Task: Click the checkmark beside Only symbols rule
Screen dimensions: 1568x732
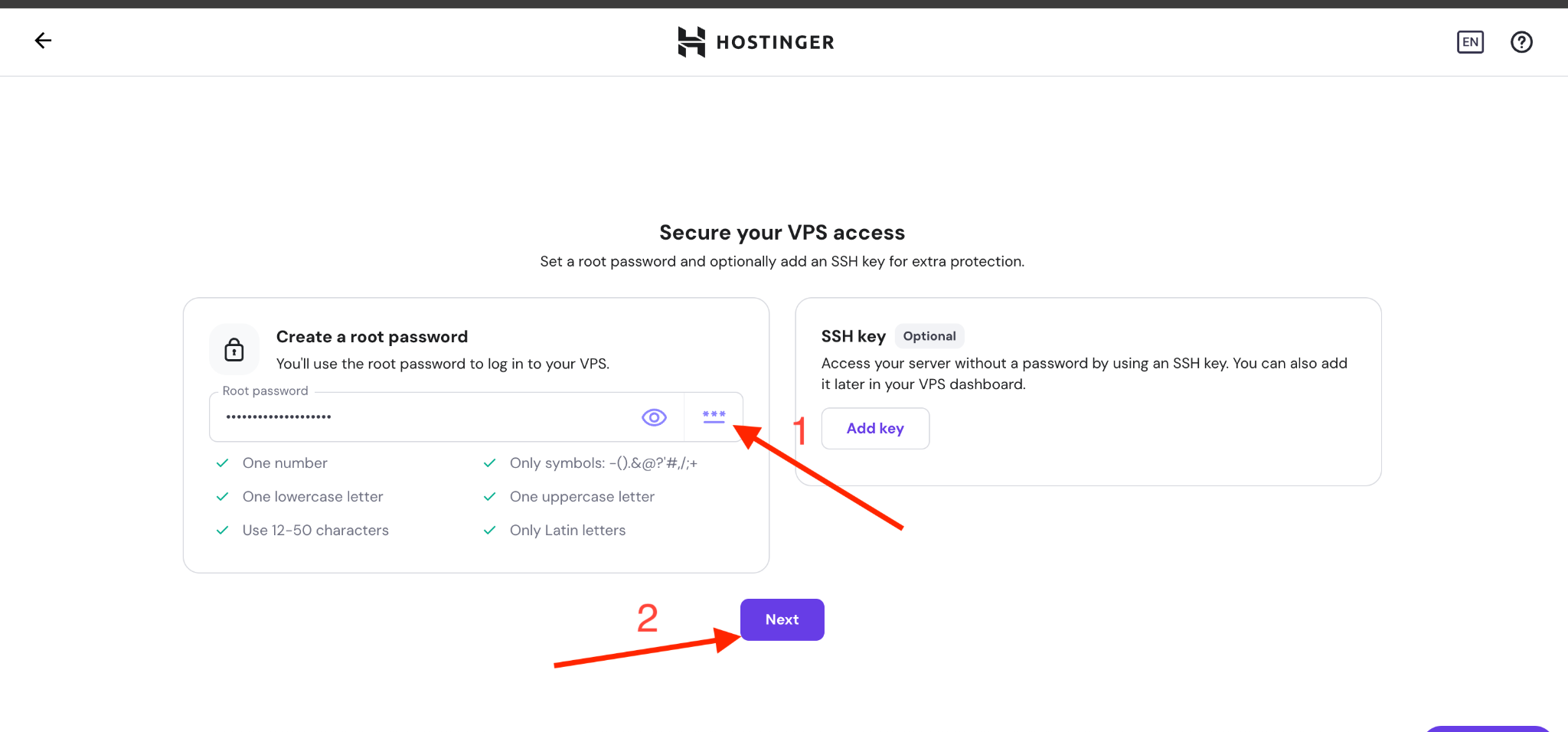Action: pos(490,463)
